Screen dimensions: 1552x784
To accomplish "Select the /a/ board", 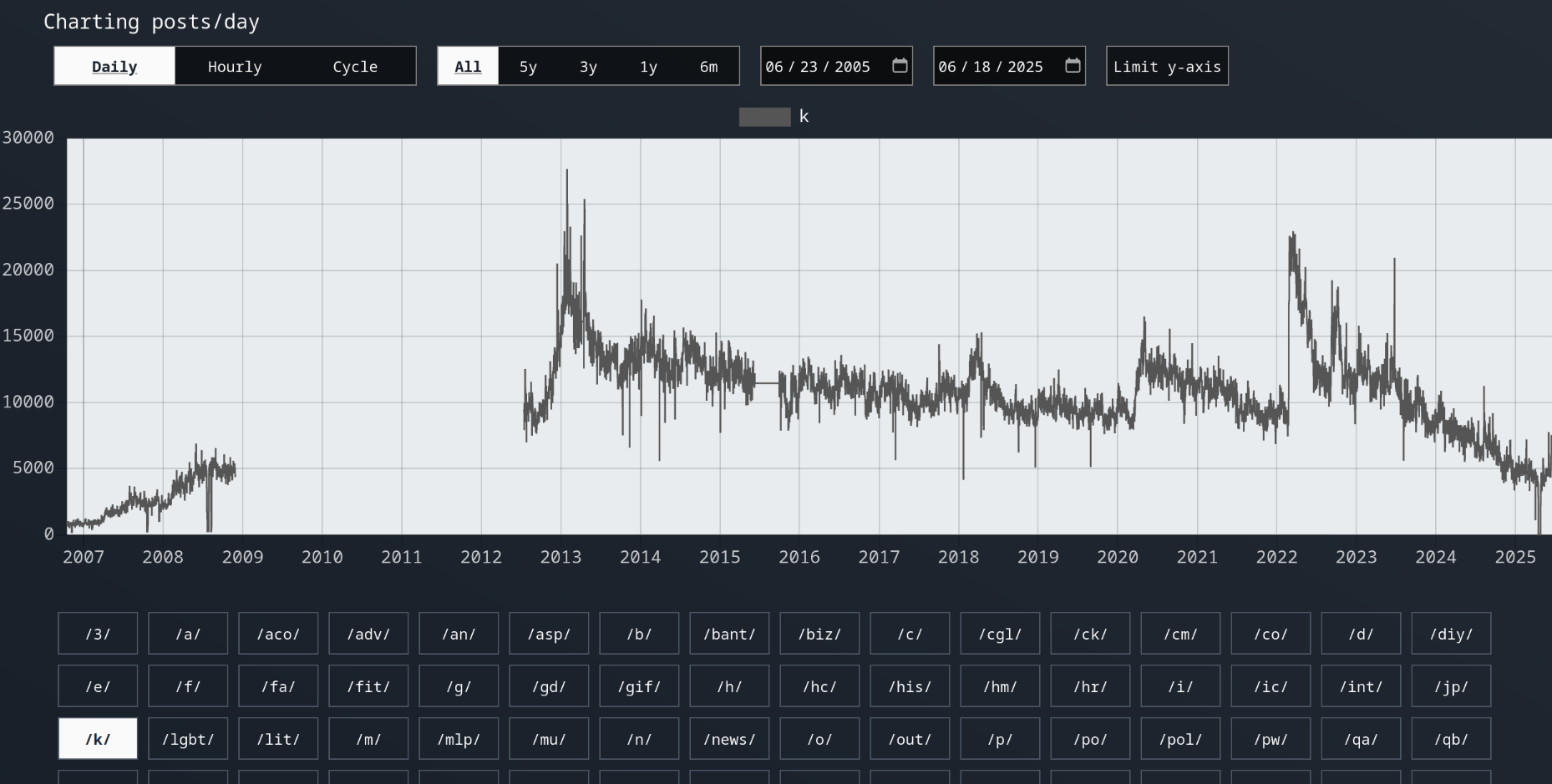I will 188,634.
